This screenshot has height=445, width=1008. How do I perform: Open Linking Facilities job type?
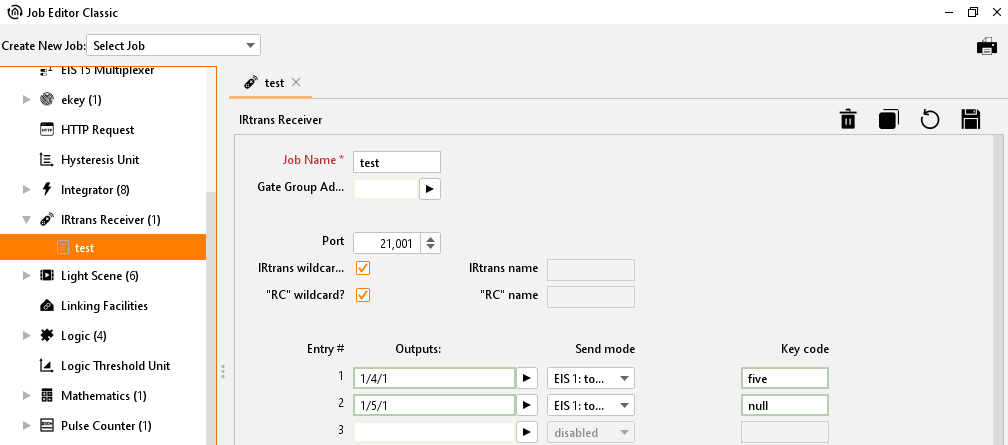coord(104,306)
